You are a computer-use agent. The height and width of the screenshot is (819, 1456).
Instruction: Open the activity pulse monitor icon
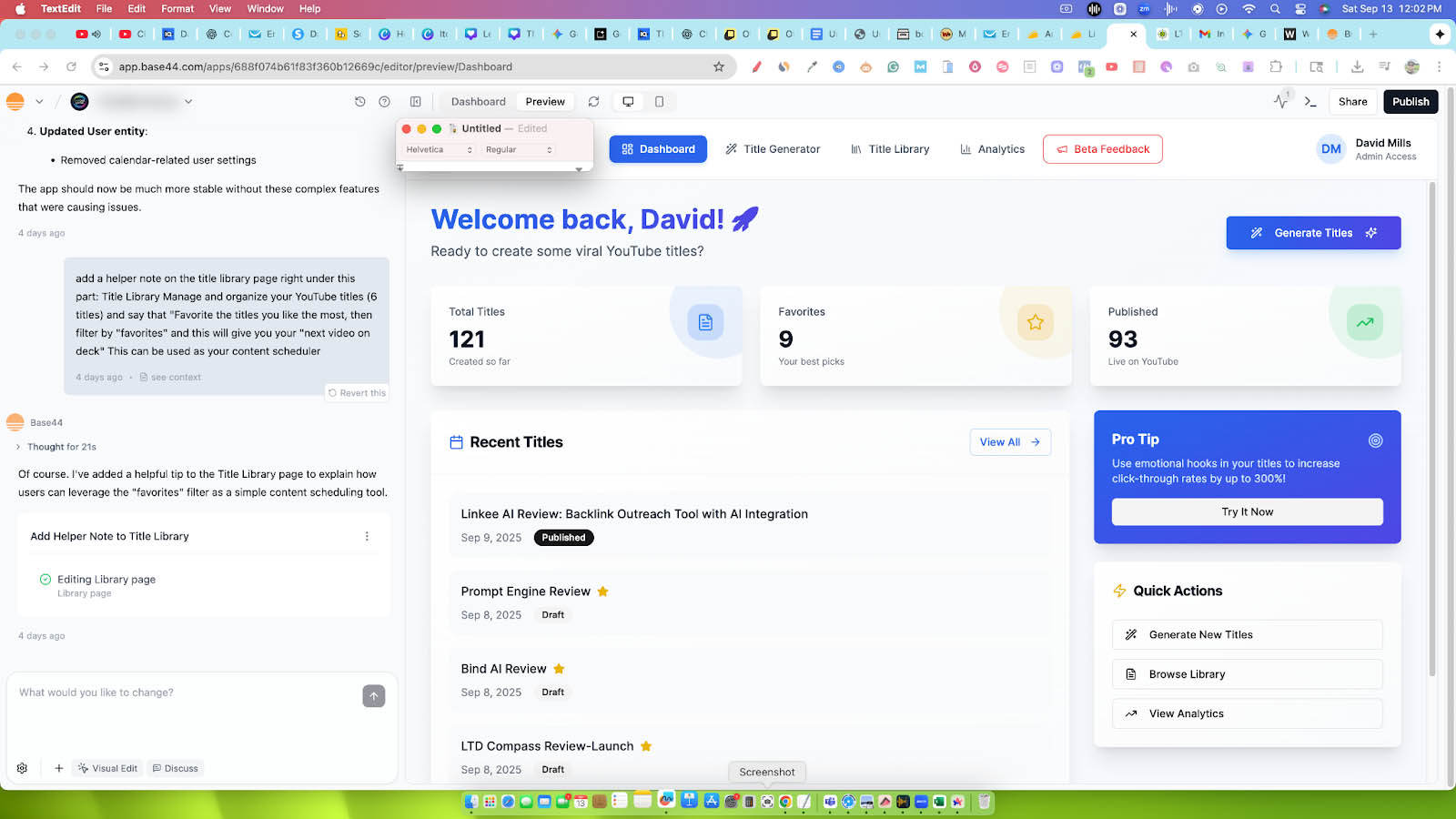(x=1281, y=102)
